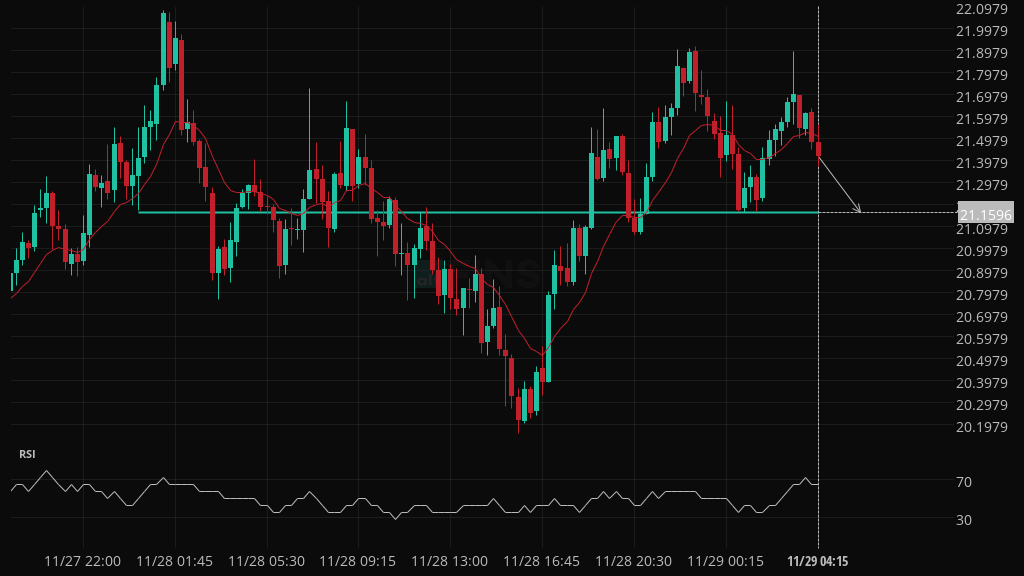This screenshot has width=1024, height=576.
Task: Click the 20.1979 bottom price label
Action: (981, 427)
